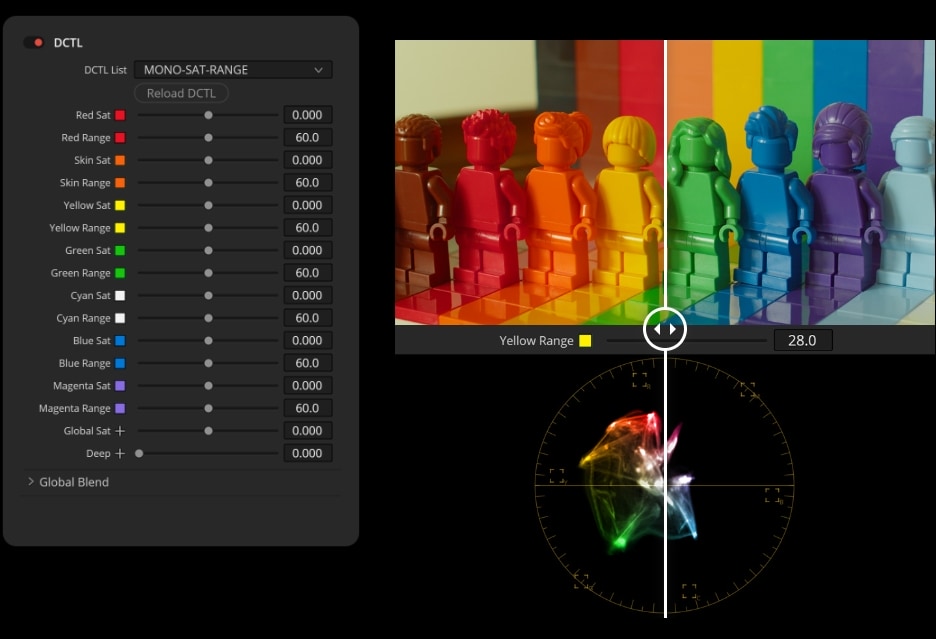Click the green swatch beside Green Range
The width and height of the screenshot is (936, 639).
coord(120,273)
